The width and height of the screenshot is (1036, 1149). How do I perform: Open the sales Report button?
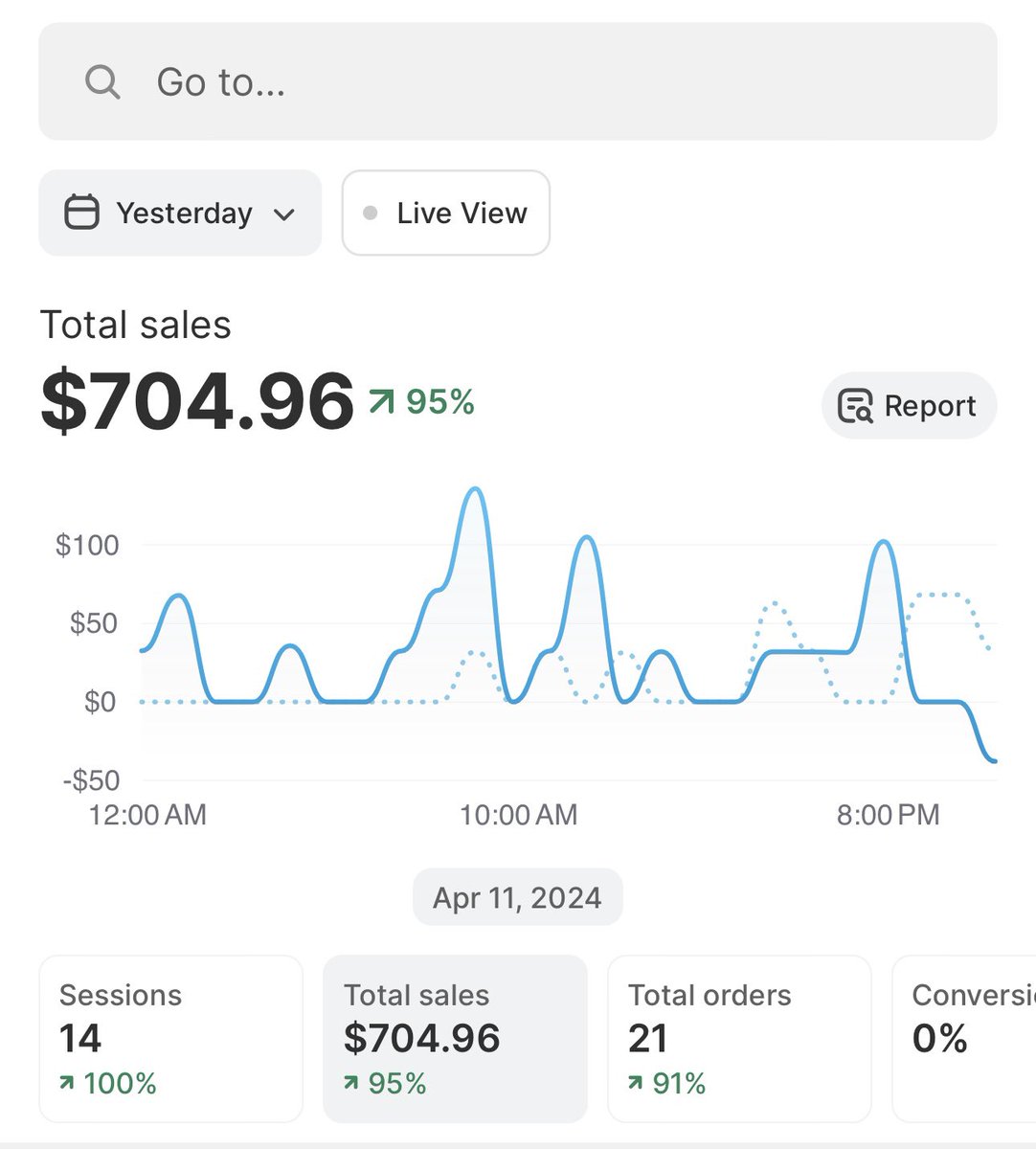pos(910,406)
